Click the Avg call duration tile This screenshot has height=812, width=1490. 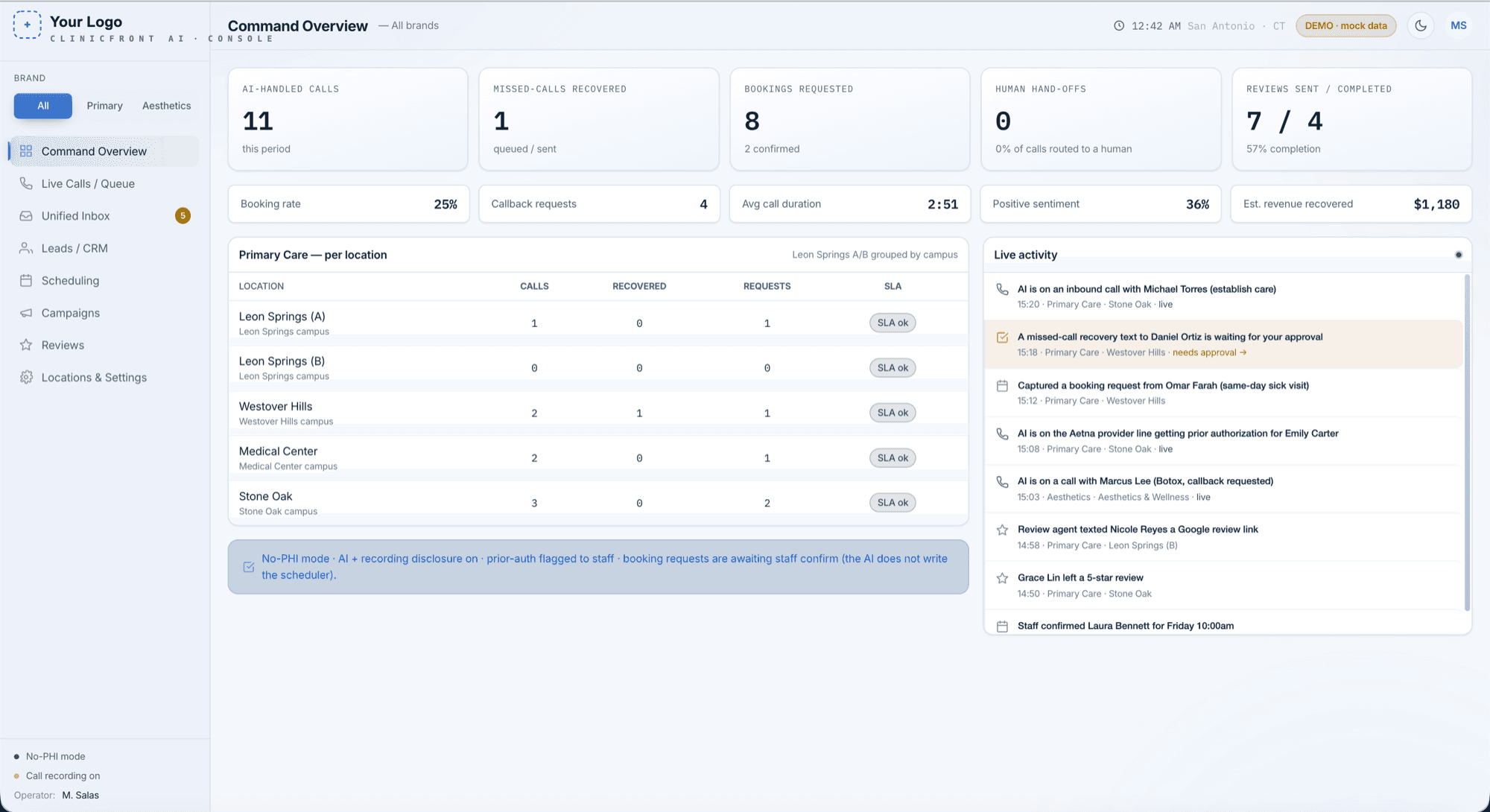[x=850, y=204]
